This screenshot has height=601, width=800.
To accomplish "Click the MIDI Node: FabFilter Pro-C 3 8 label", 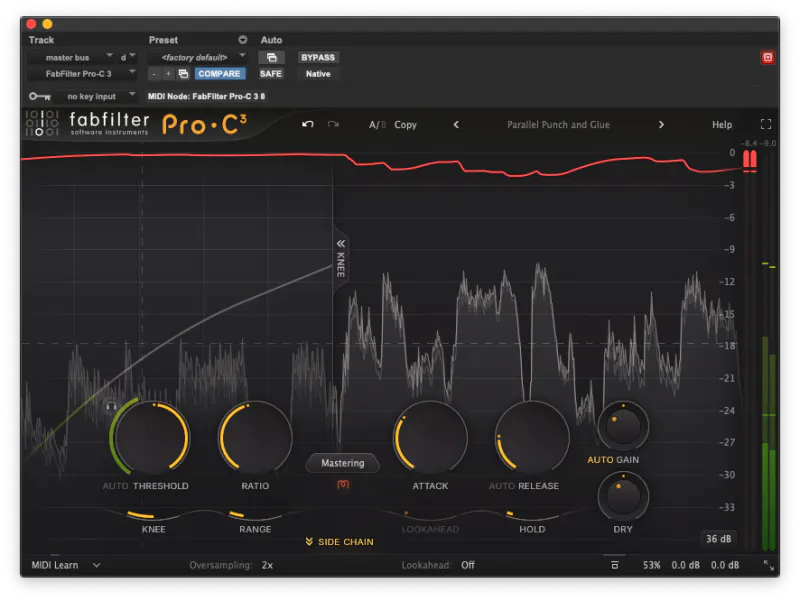I will coord(206,96).
